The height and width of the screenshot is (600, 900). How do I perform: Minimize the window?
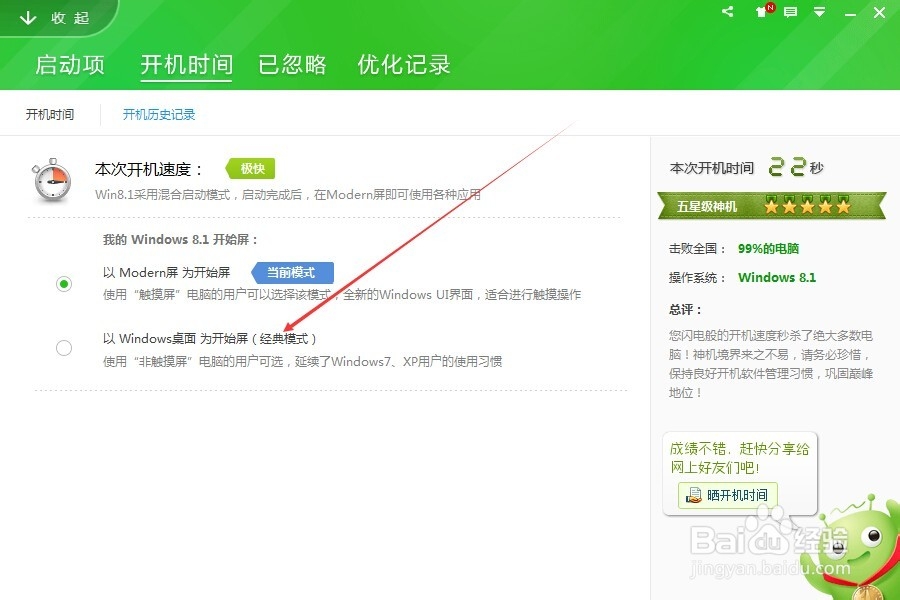850,13
